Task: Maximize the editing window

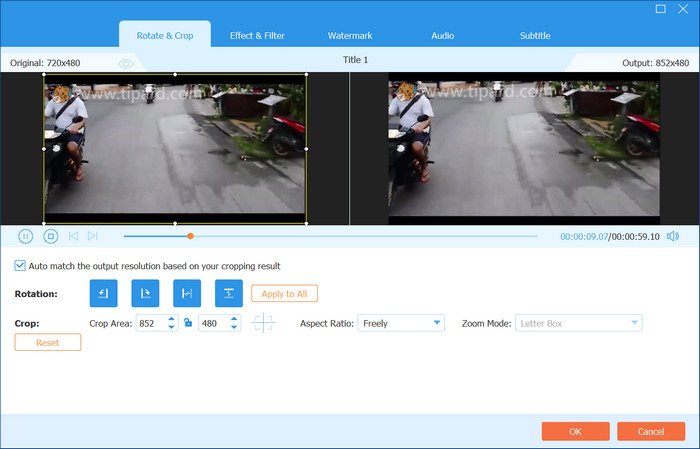Action: (661, 9)
